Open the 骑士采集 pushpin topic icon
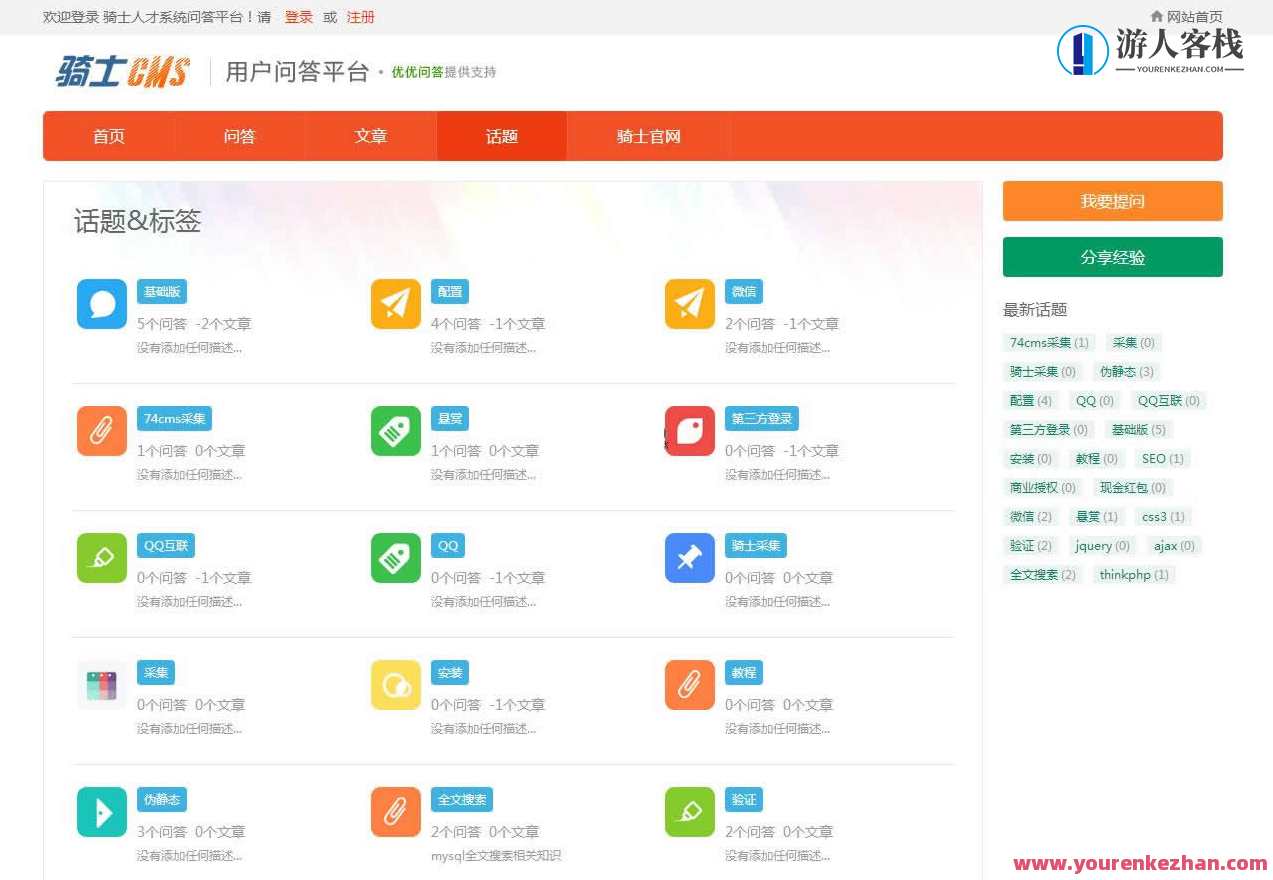The height and width of the screenshot is (880, 1273). point(688,558)
